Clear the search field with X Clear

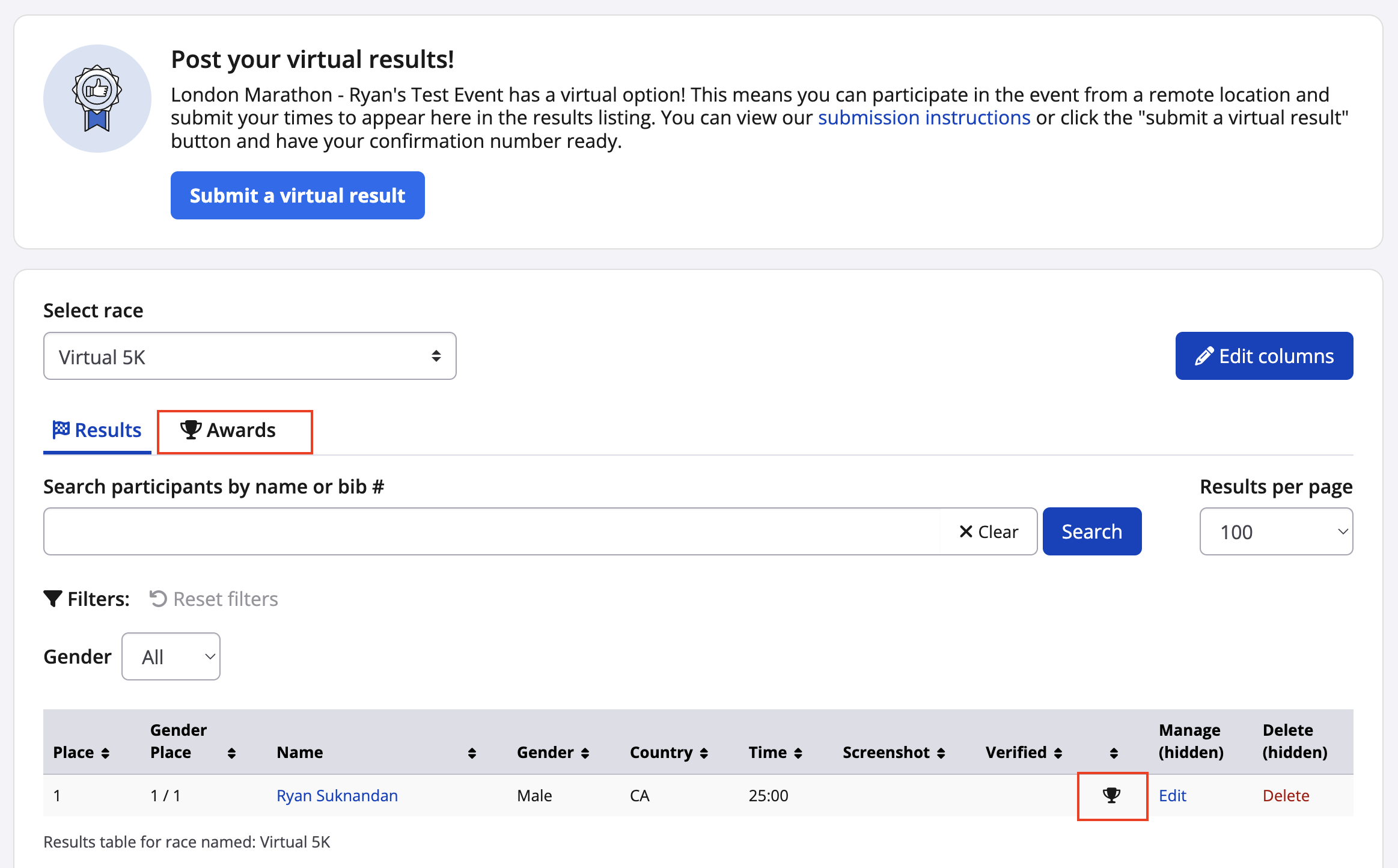989,532
